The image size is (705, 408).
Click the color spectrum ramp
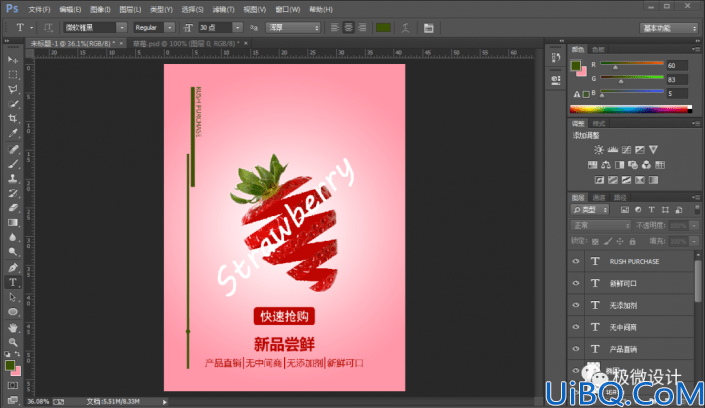pyautogui.click(x=631, y=109)
